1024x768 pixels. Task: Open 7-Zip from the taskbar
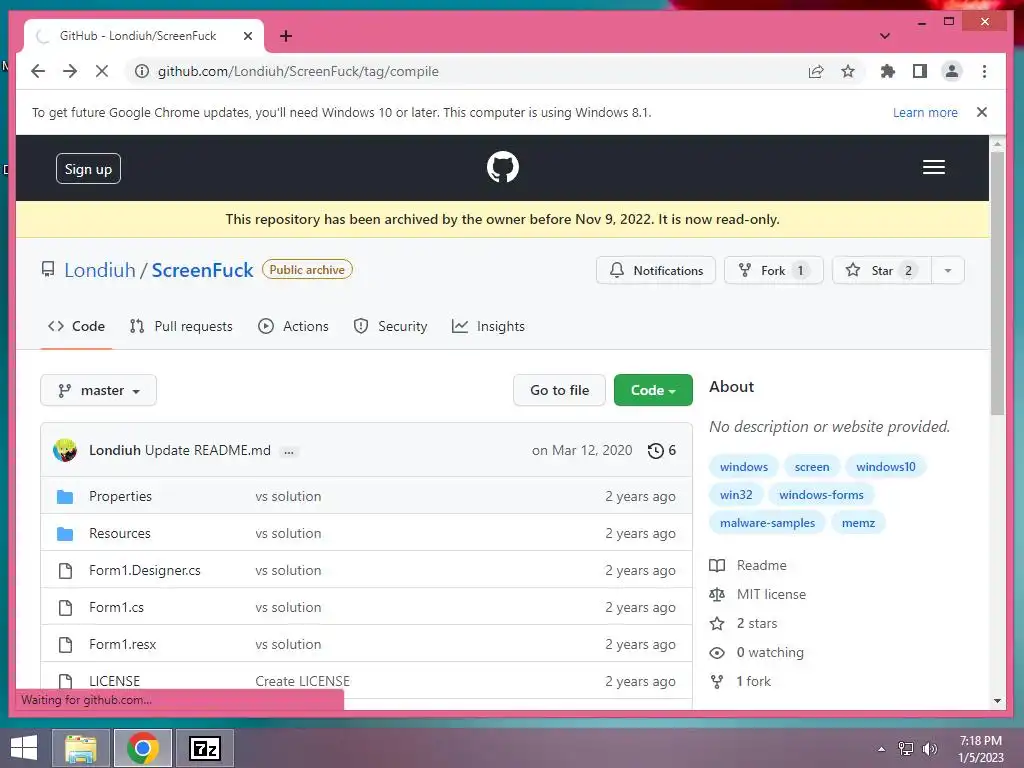pos(205,748)
